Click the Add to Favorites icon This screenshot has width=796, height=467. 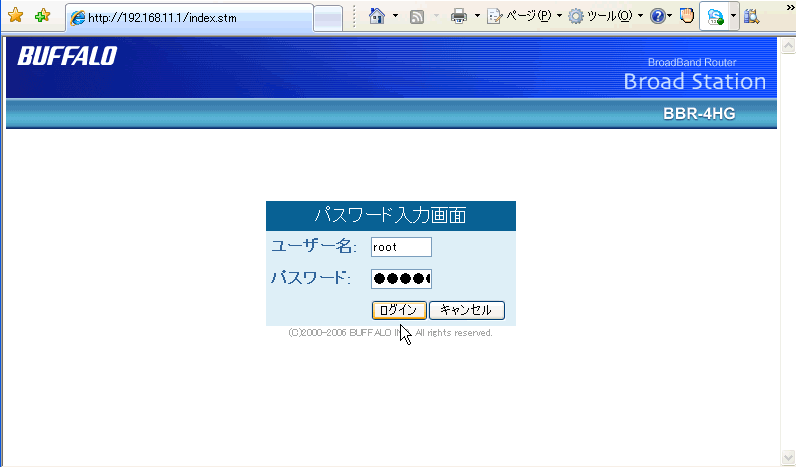[43, 15]
